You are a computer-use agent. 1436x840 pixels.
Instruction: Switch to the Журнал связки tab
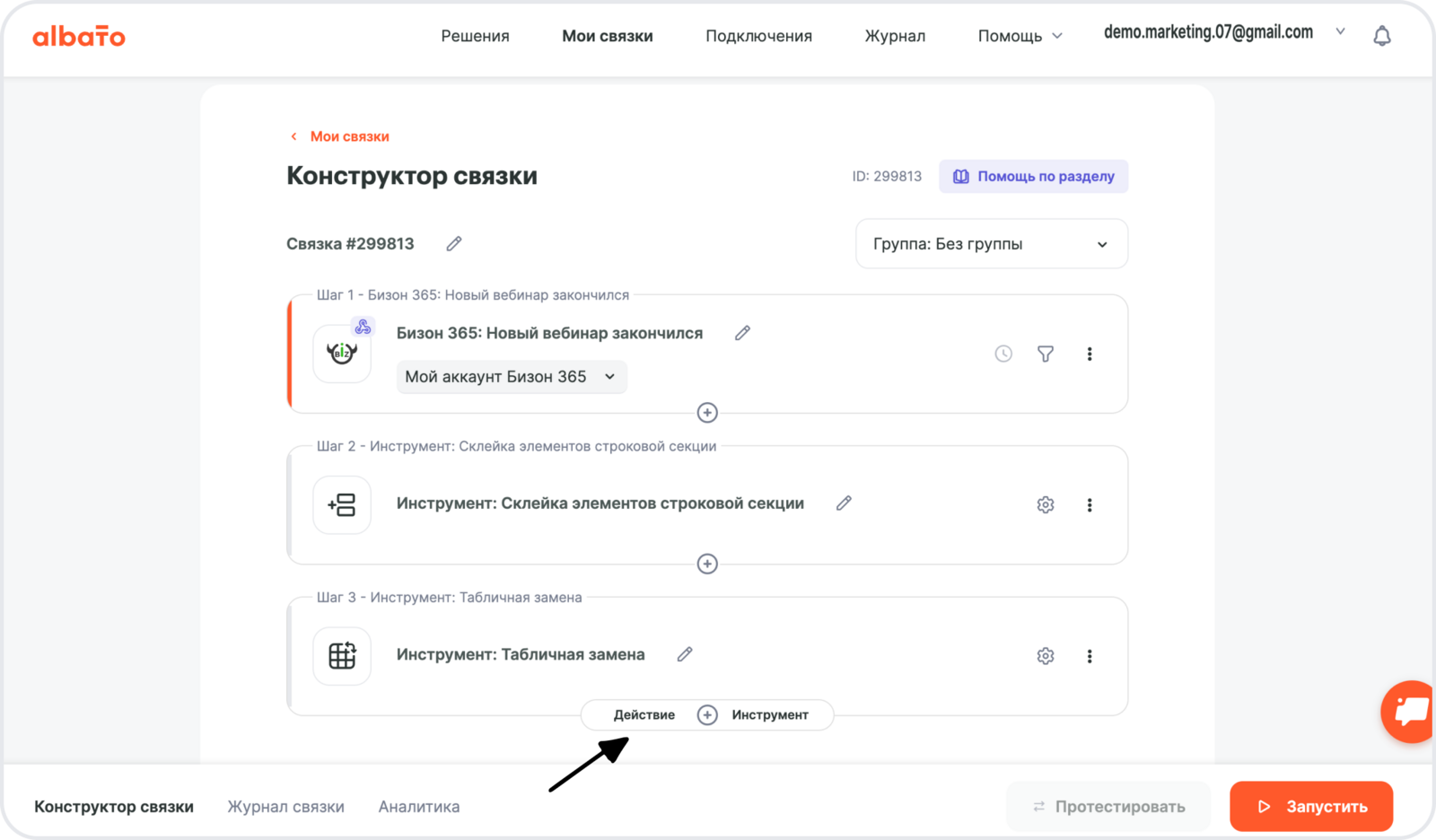pos(285,807)
